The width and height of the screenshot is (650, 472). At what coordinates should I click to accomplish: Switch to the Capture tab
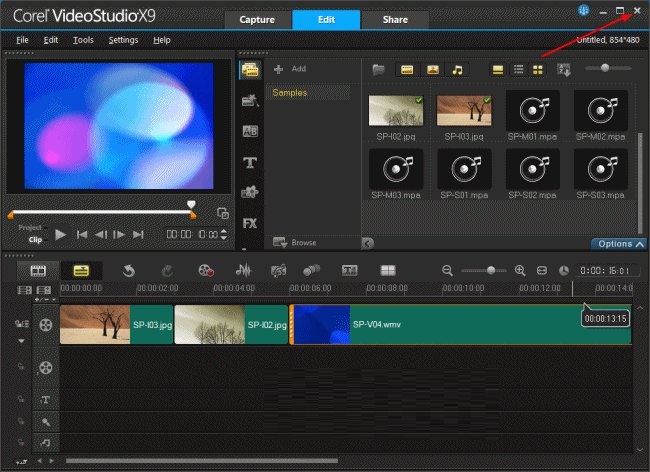257,20
